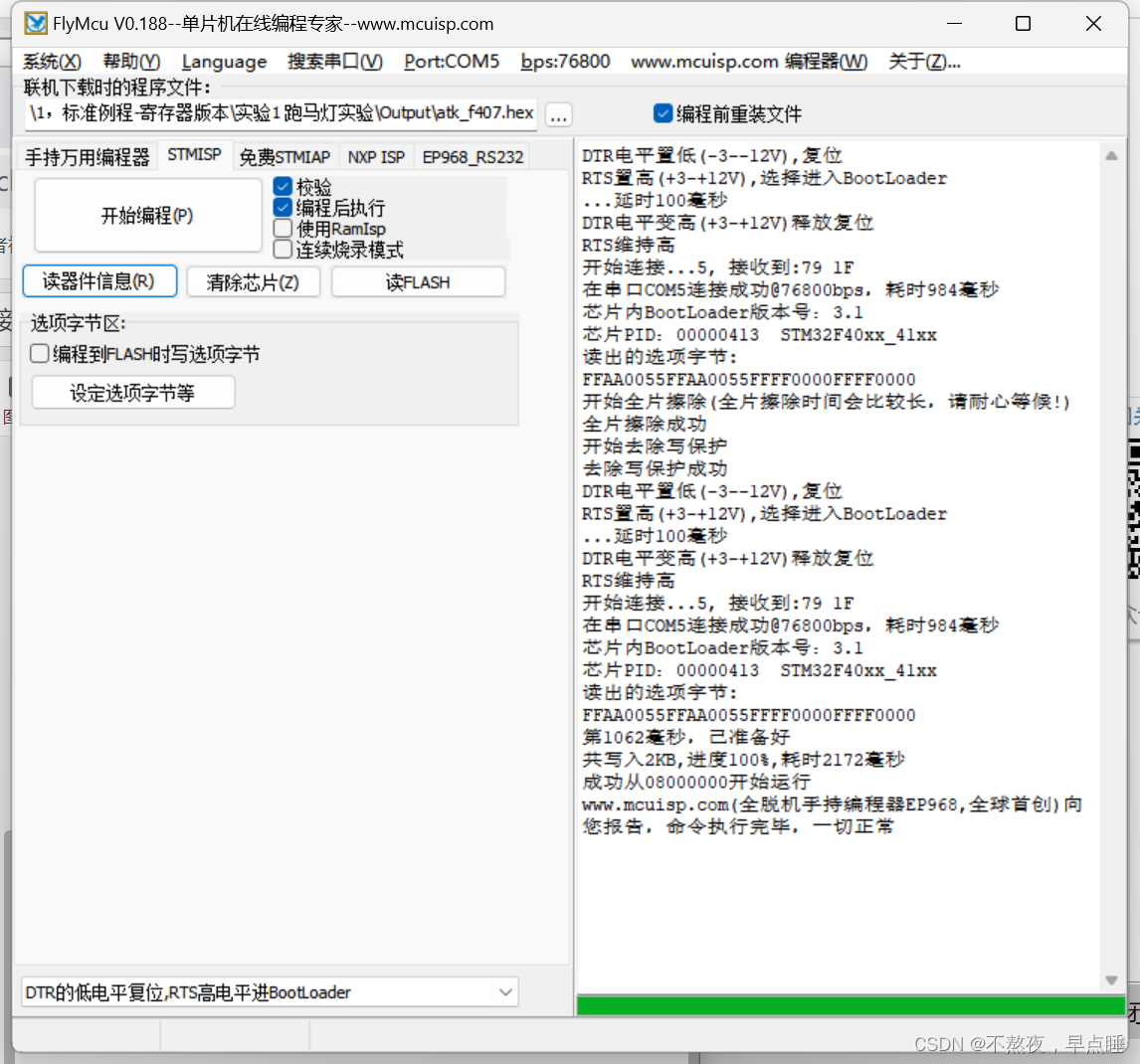Screen dimensions: 1140x1064
Task: Enable 编程到FLASH时写选项字节
Action: tap(38, 352)
